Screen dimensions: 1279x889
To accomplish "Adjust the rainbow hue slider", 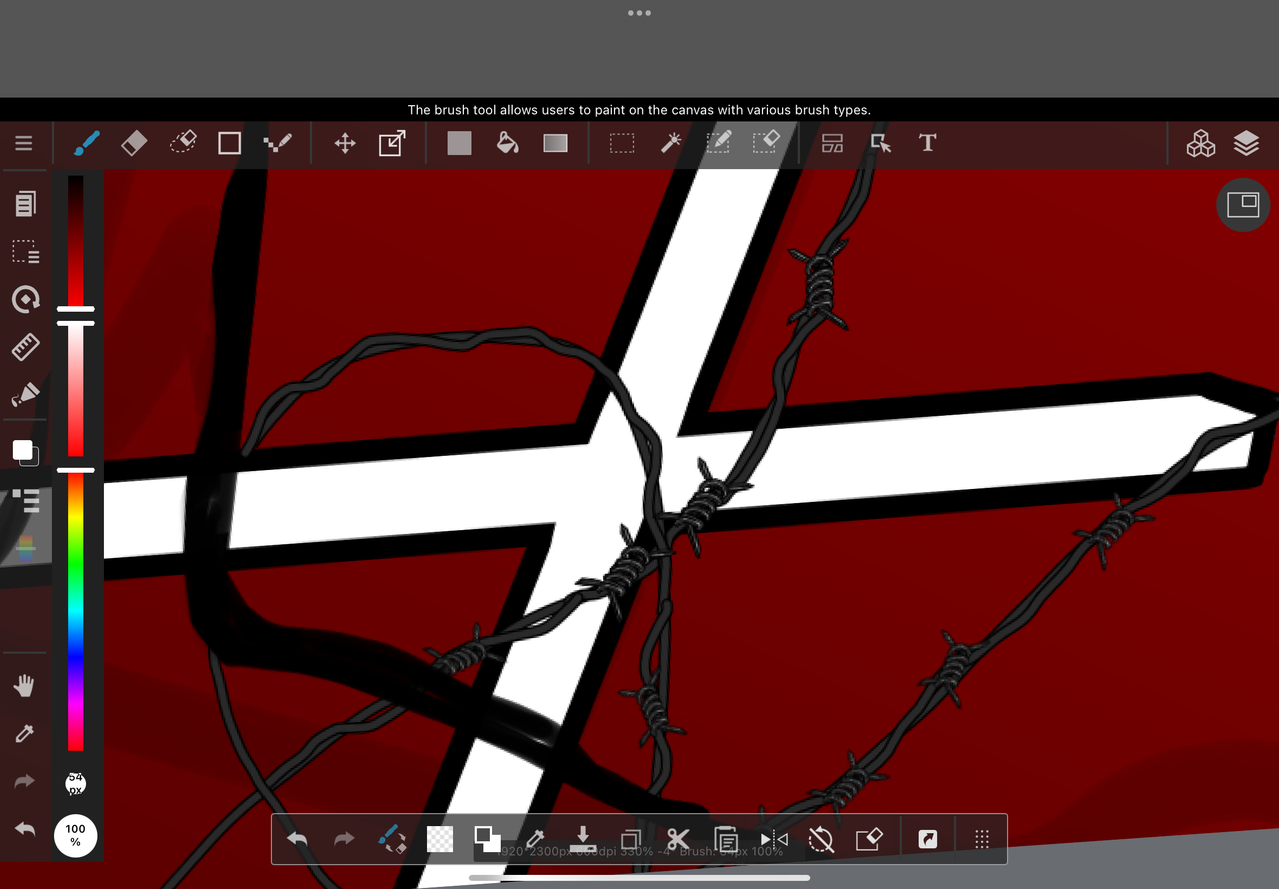I will (75, 612).
